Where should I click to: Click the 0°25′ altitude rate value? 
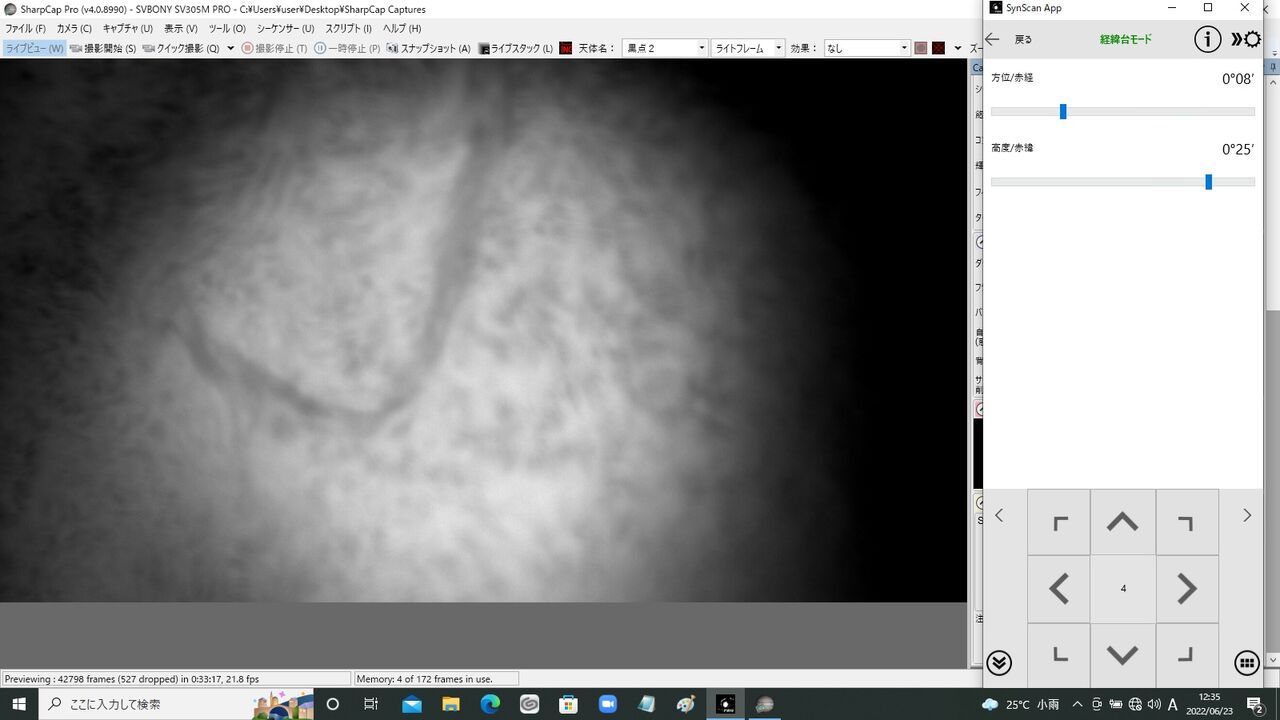(1238, 150)
